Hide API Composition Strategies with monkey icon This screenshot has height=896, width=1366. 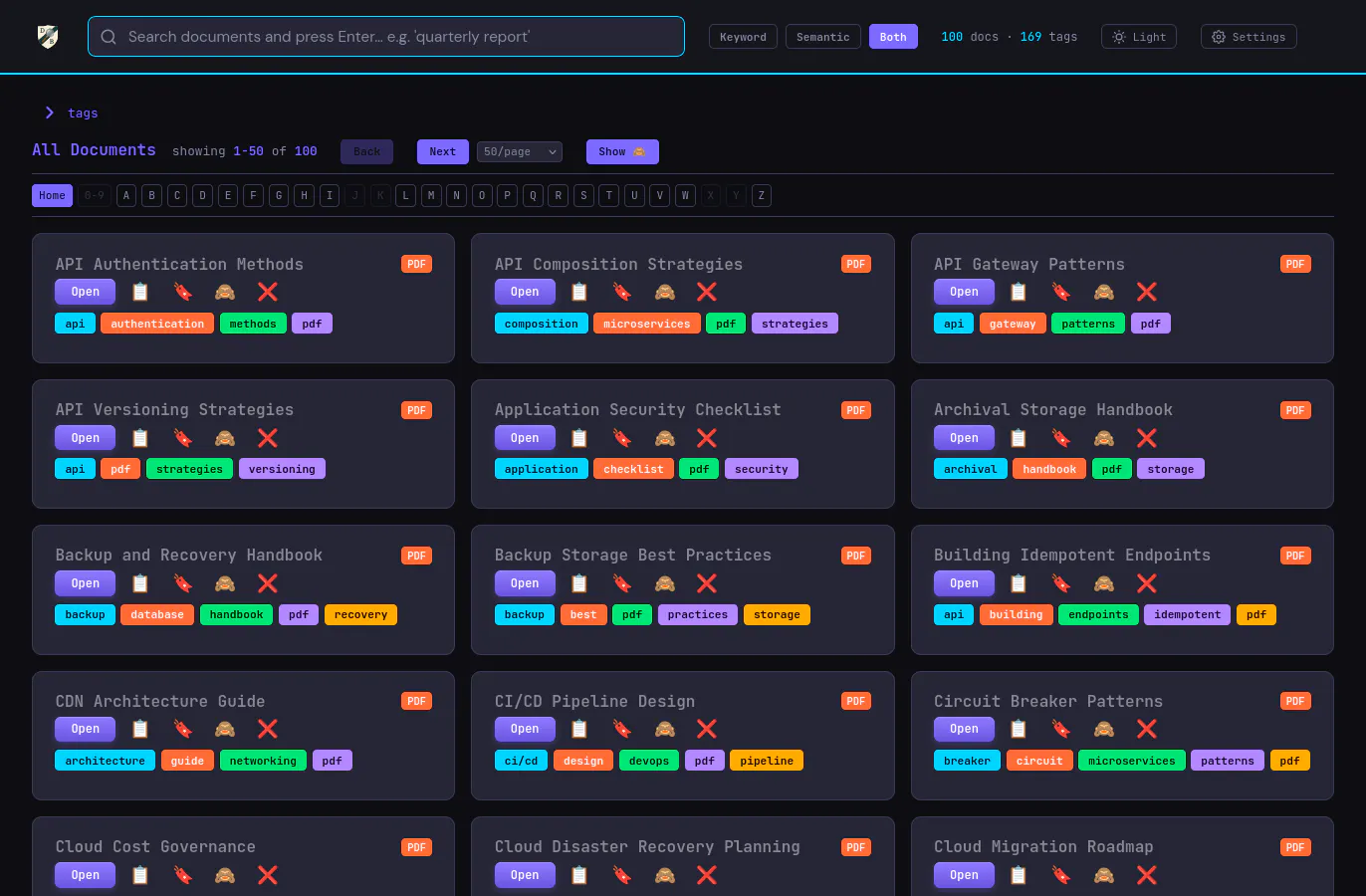click(x=665, y=292)
